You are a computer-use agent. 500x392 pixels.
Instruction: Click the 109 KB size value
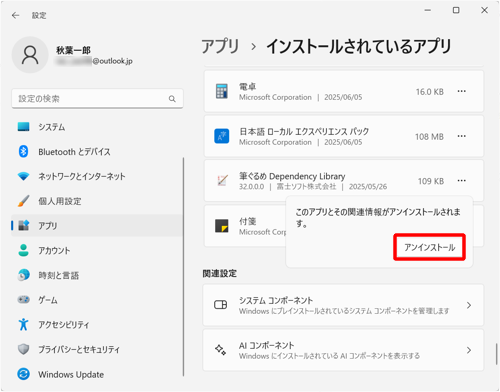click(x=431, y=181)
